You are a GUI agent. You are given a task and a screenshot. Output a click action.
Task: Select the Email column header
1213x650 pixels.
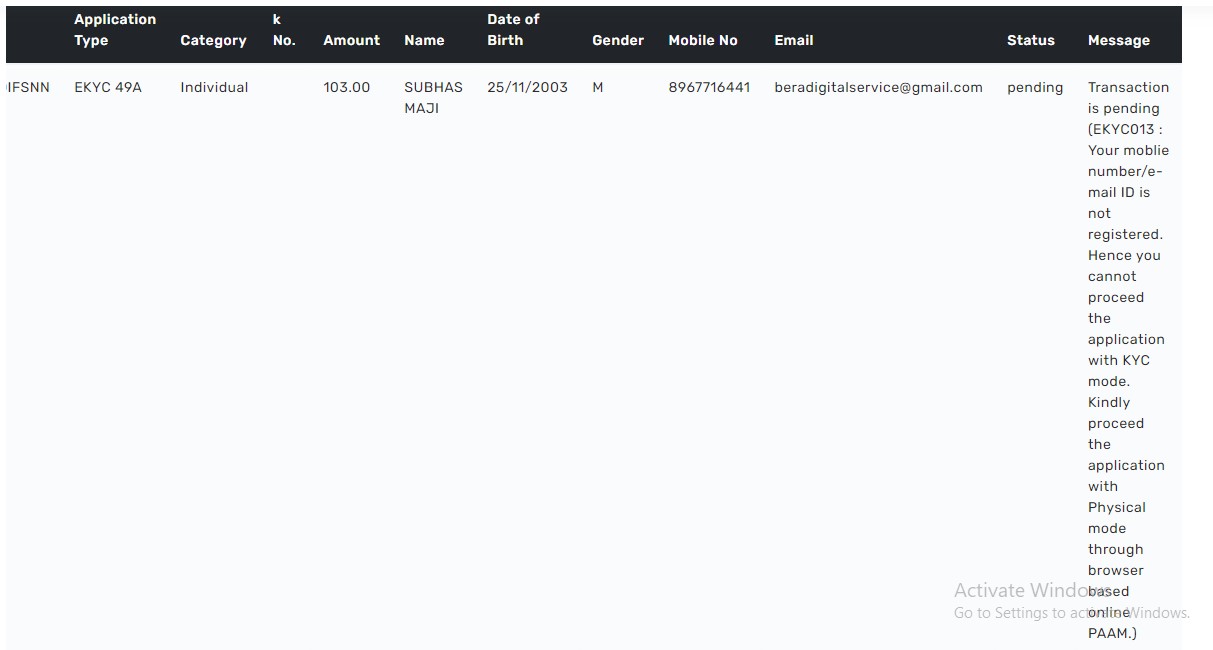point(793,40)
